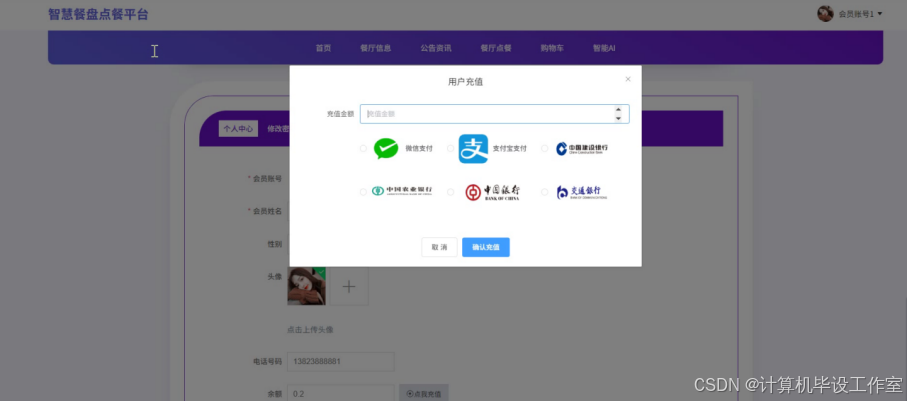This screenshot has height=401, width=907.
Task: Open the 首页 nav item
Action: (323, 48)
